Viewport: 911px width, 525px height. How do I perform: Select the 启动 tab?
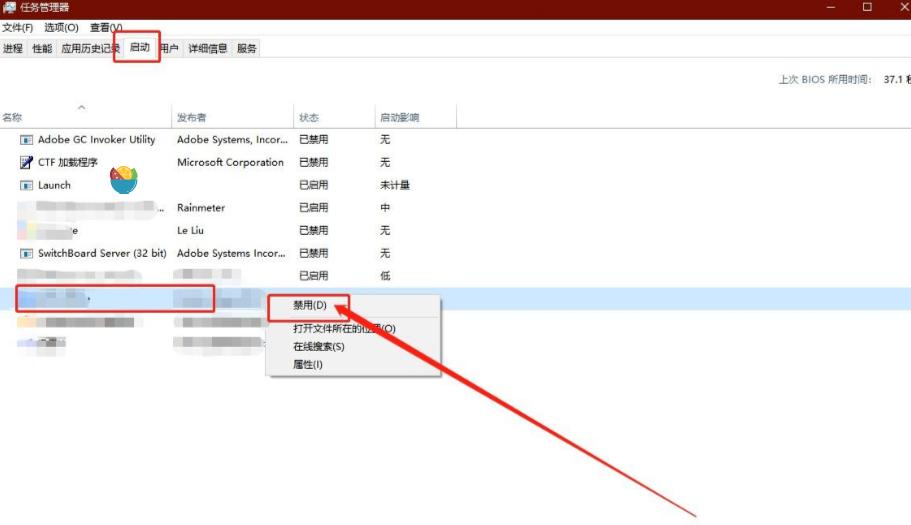point(139,47)
